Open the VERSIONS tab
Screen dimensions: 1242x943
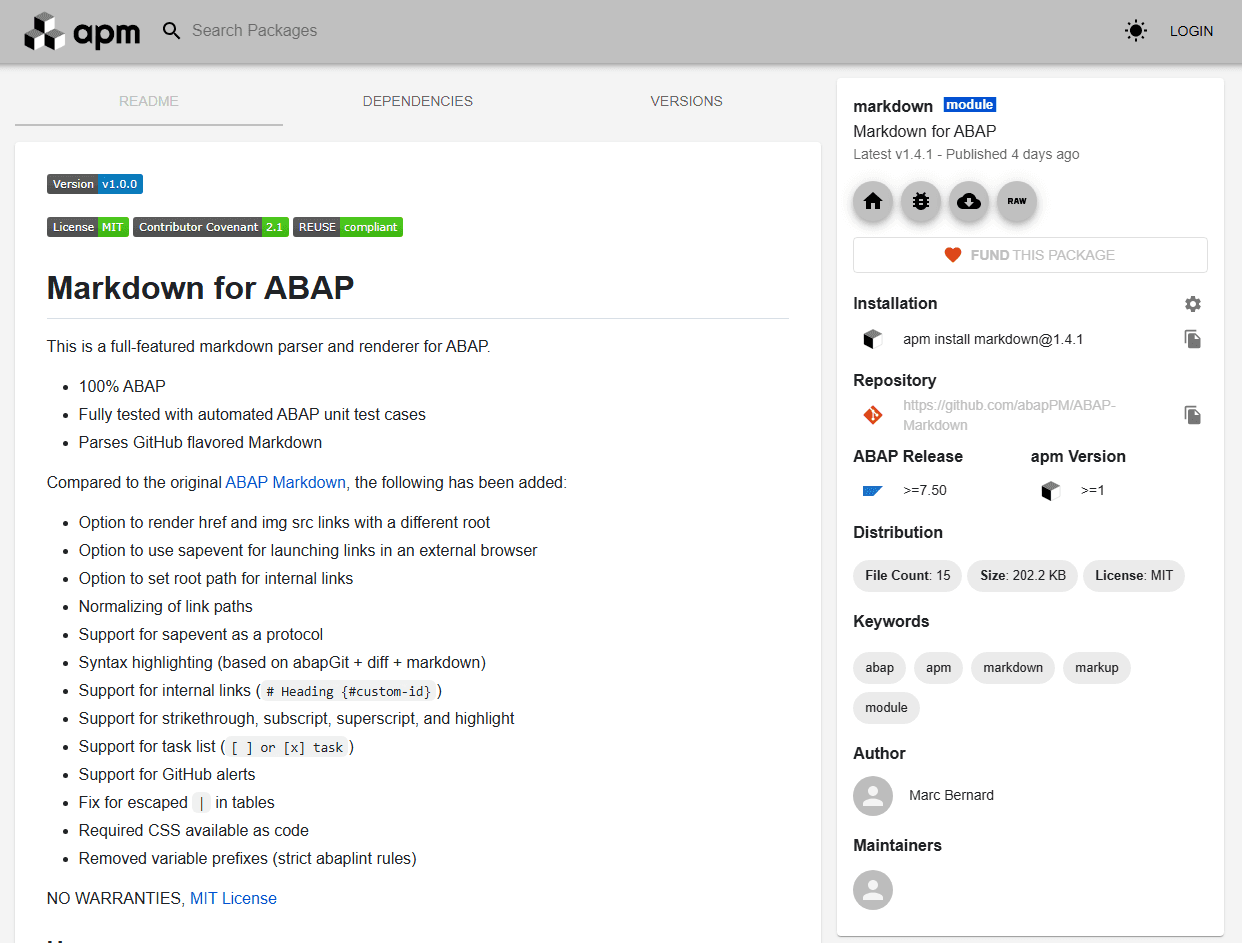click(686, 101)
